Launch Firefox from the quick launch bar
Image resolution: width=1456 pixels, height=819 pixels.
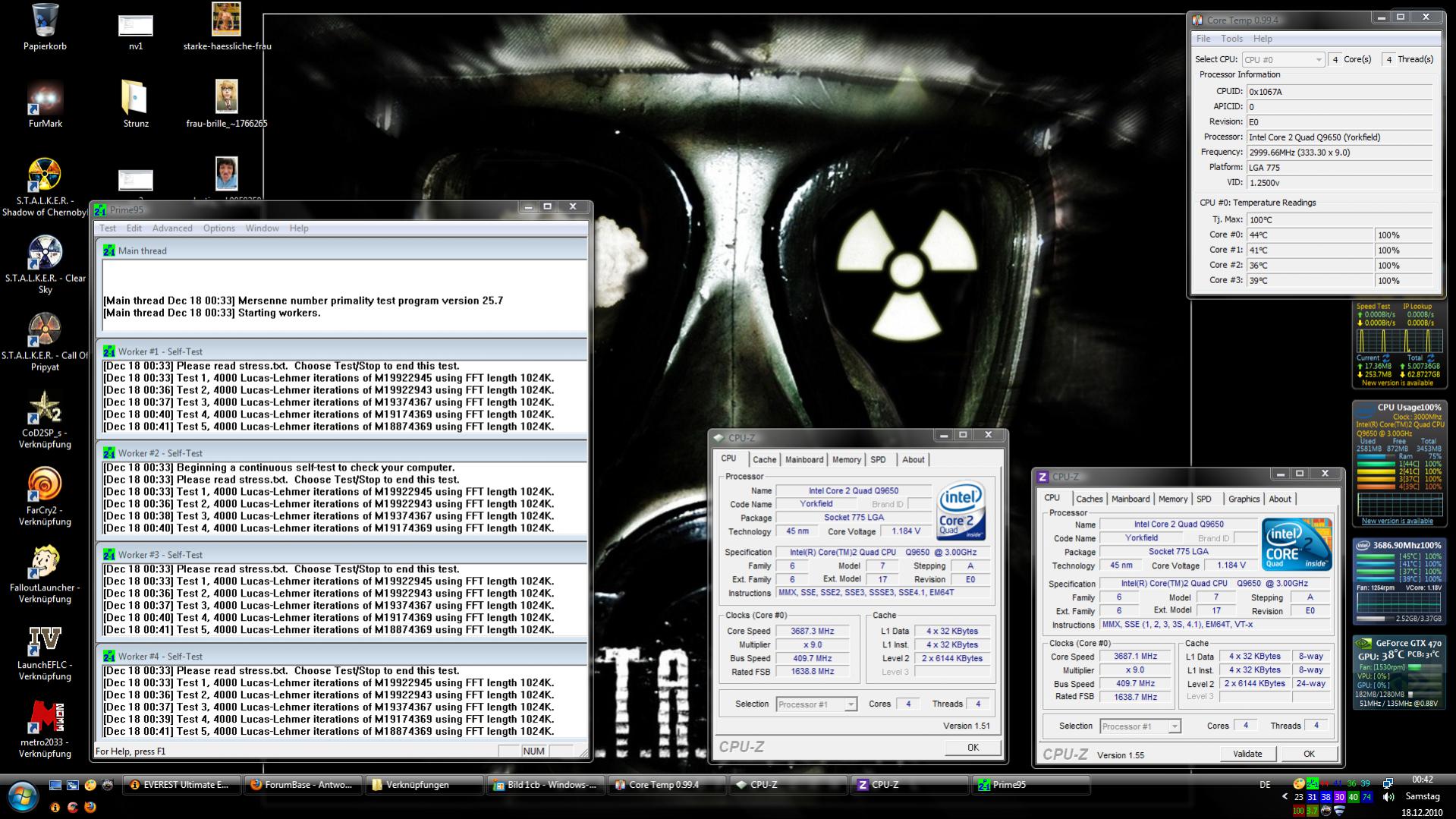click(x=90, y=807)
